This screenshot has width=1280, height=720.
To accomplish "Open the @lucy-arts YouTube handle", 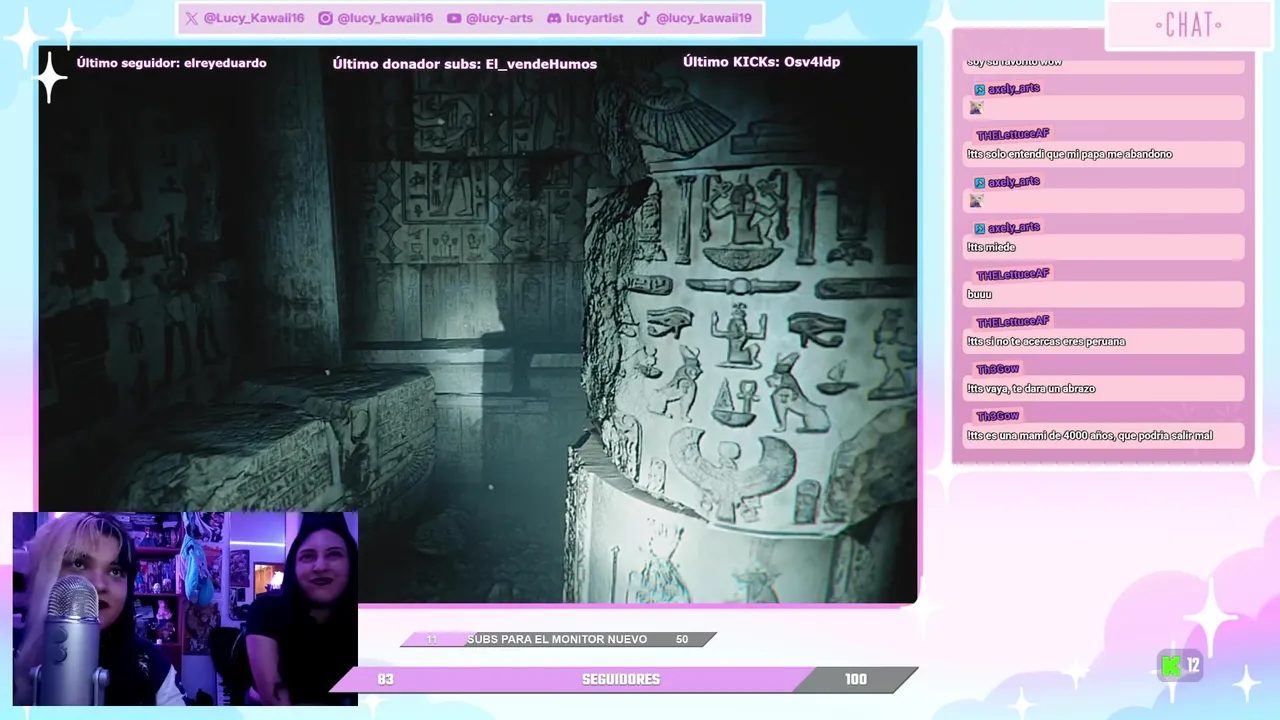I will point(499,18).
